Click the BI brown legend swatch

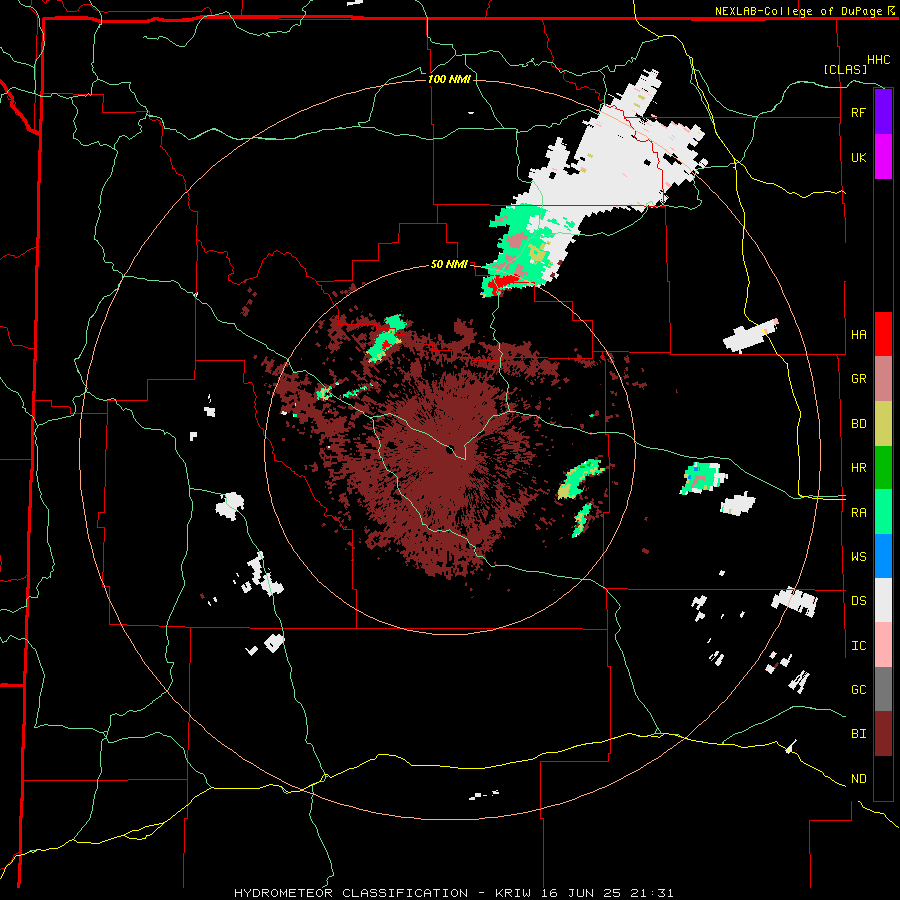click(x=883, y=734)
